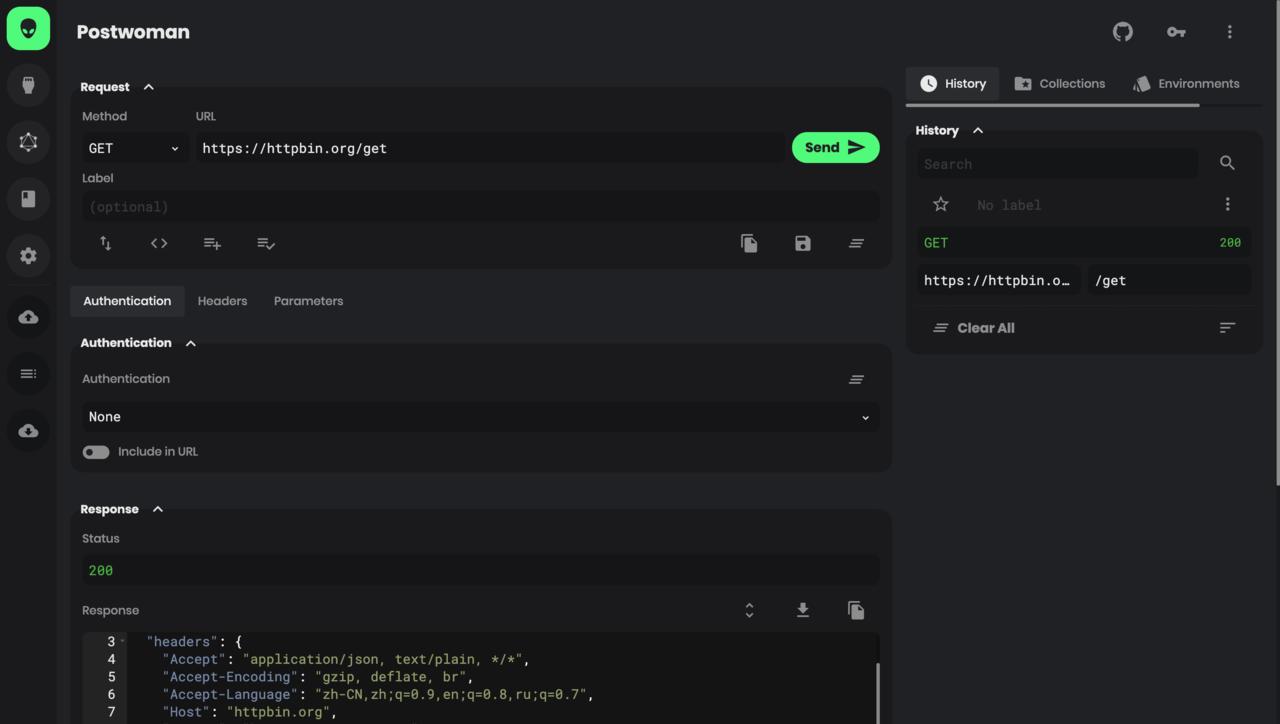Open the Collections tab
1280x724 pixels.
1059,84
